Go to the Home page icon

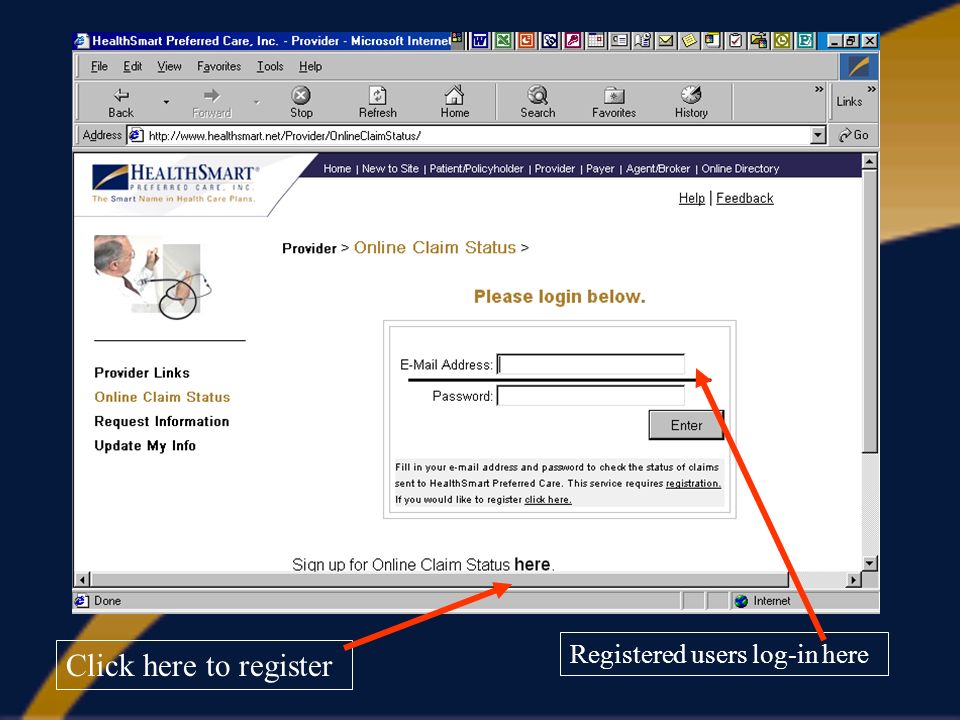point(454,95)
